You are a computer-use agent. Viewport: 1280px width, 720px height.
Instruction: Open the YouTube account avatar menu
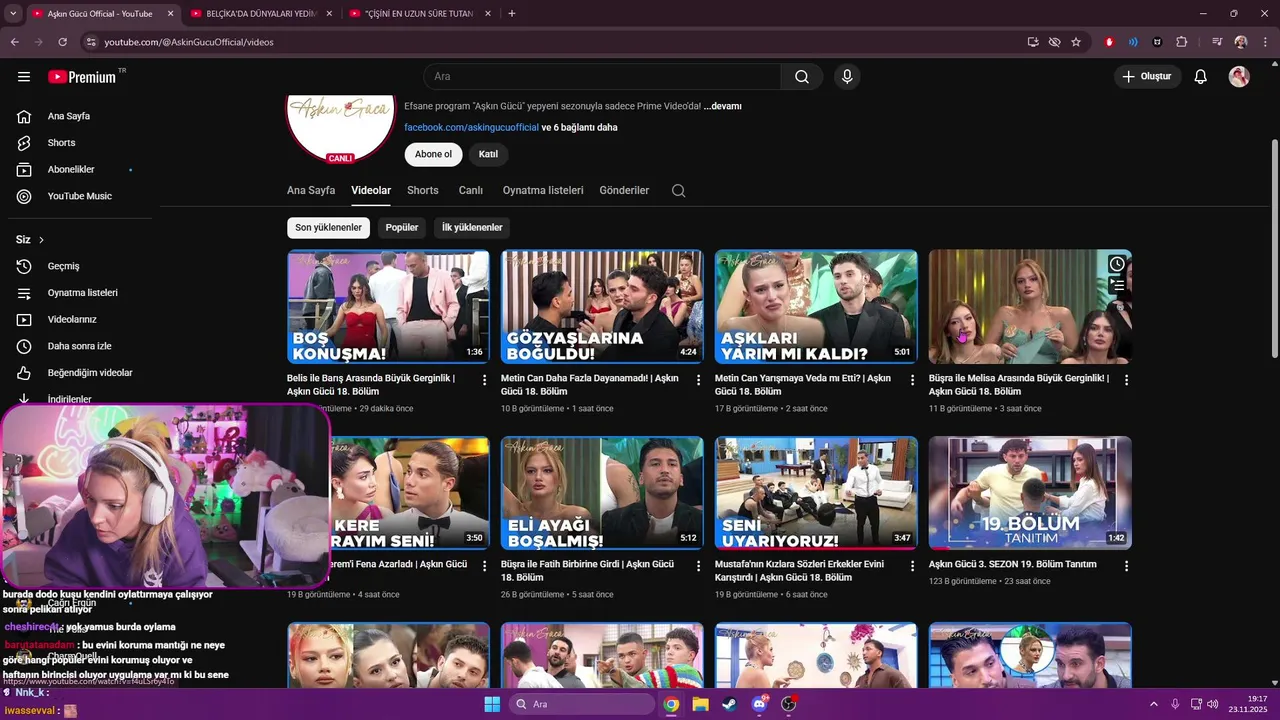coord(1239,77)
